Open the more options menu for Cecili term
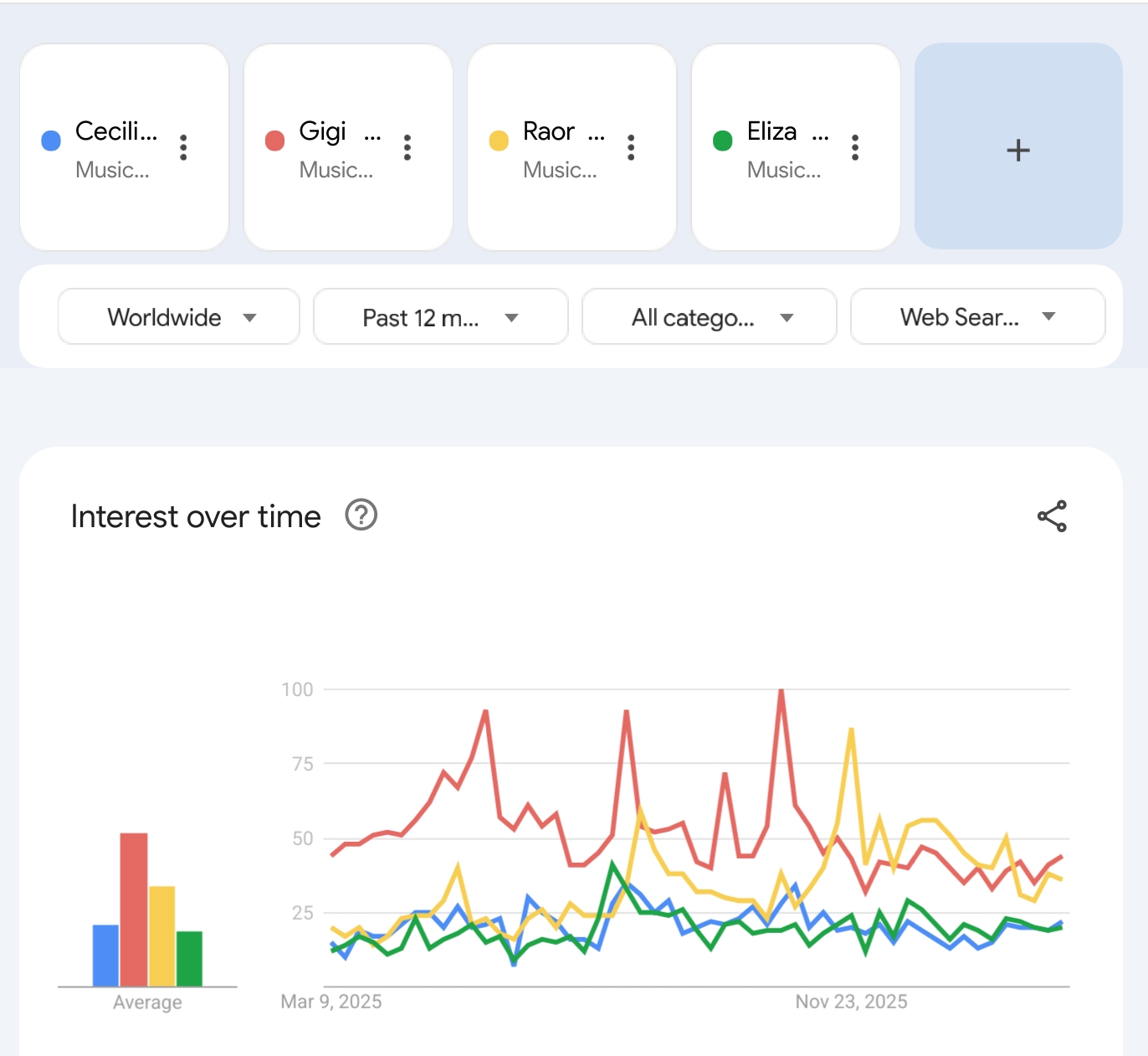 [x=183, y=147]
